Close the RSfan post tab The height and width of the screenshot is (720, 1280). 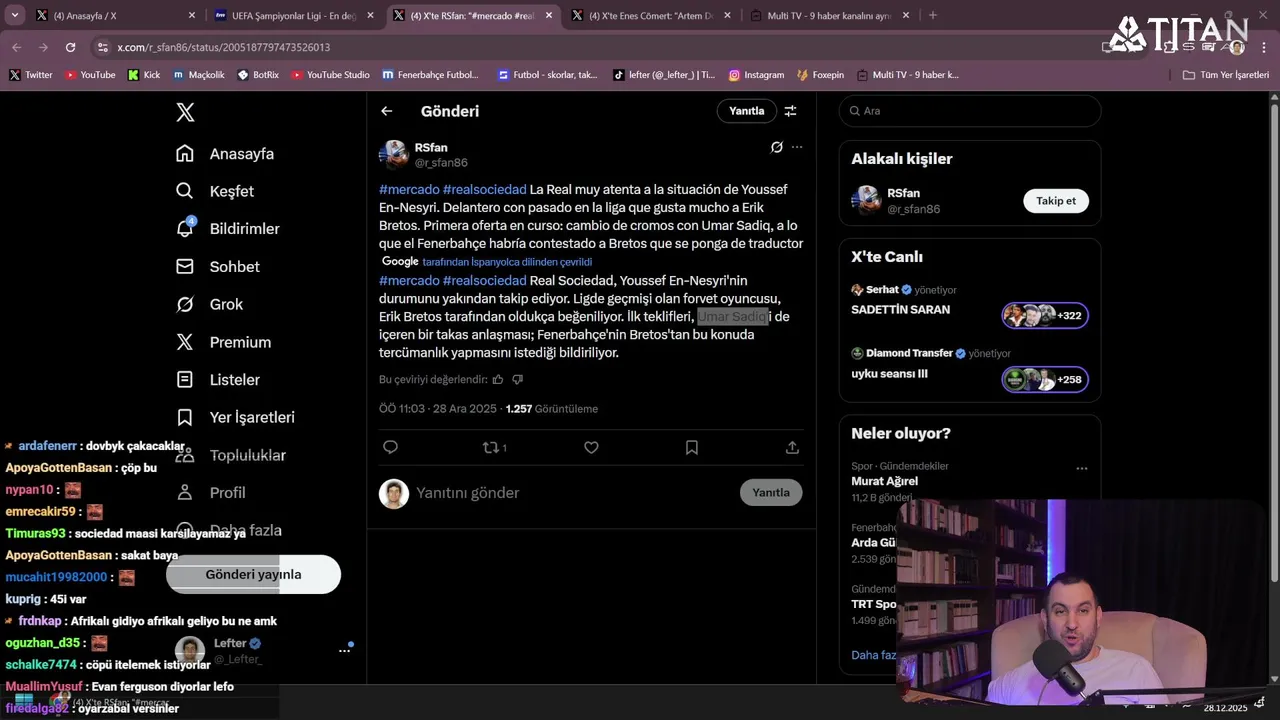(x=548, y=15)
